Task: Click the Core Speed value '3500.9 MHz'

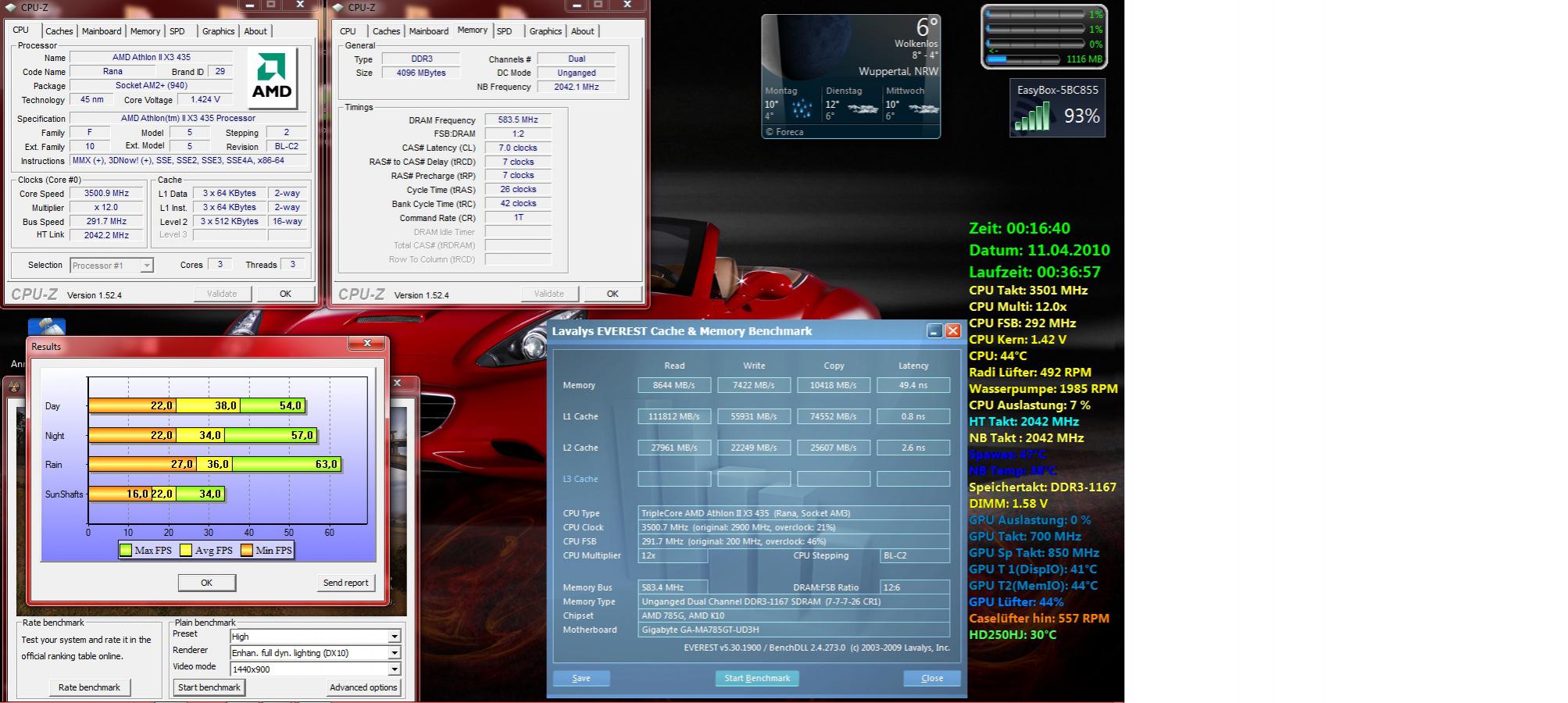Action: point(107,194)
